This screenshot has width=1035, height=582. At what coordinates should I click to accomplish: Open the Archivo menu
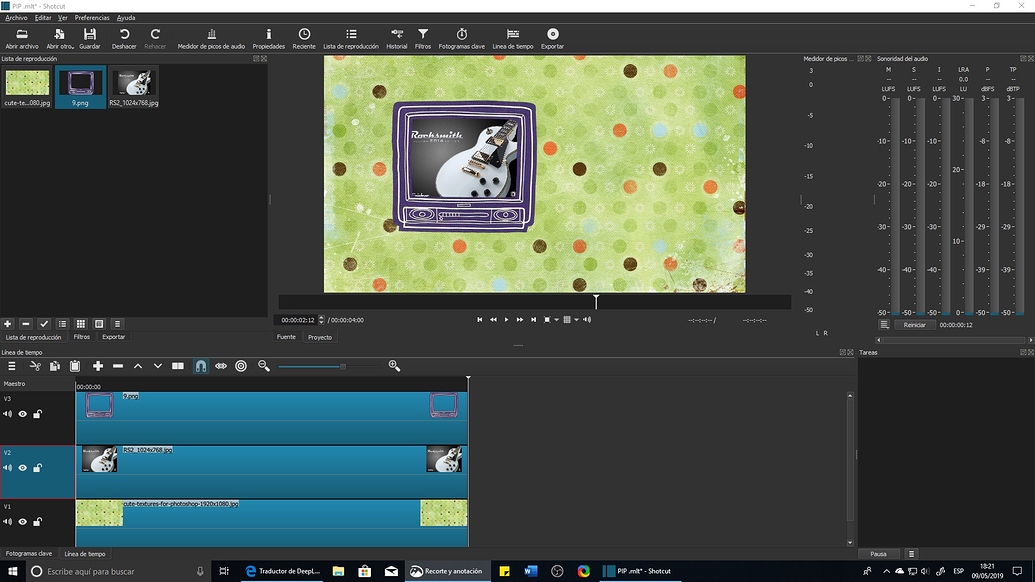(16, 18)
